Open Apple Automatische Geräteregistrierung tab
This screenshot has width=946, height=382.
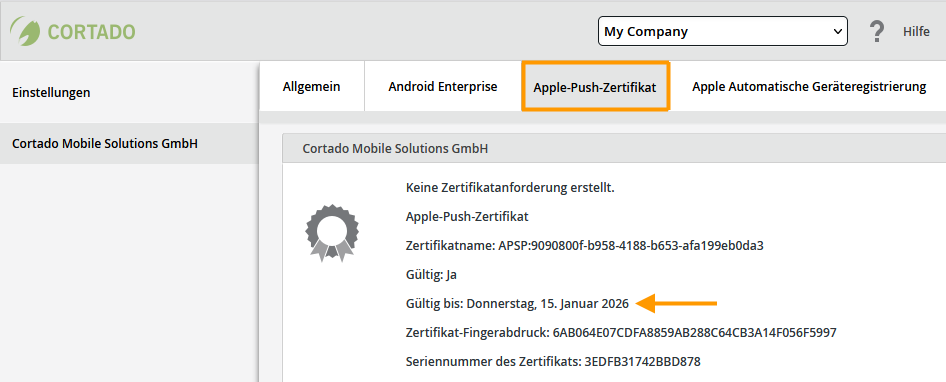coord(808,86)
